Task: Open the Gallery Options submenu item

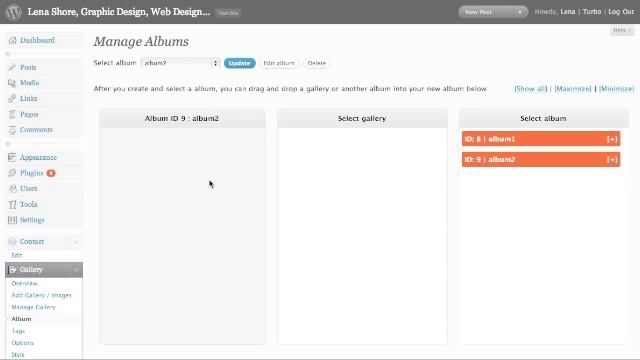Action: coord(22,343)
